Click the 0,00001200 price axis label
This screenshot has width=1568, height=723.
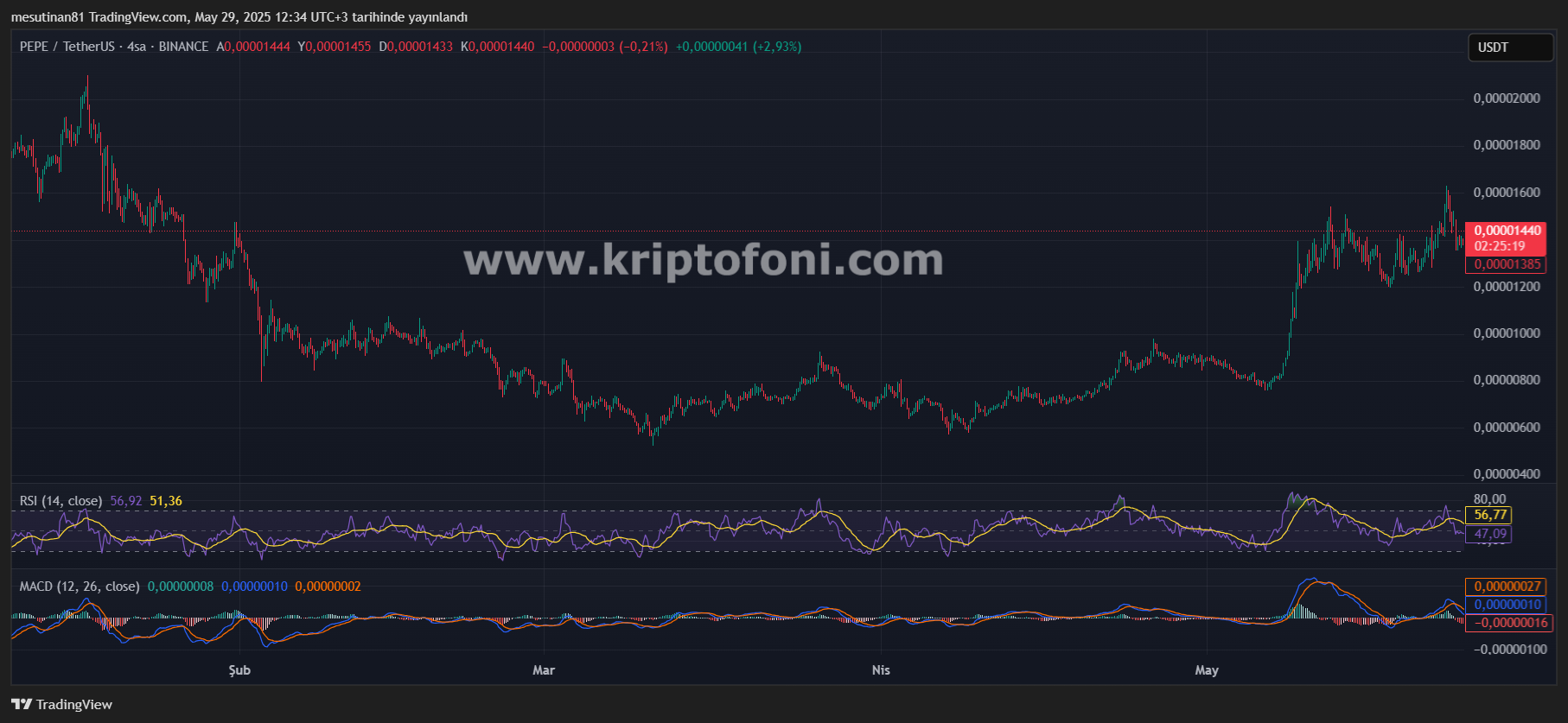point(1507,287)
